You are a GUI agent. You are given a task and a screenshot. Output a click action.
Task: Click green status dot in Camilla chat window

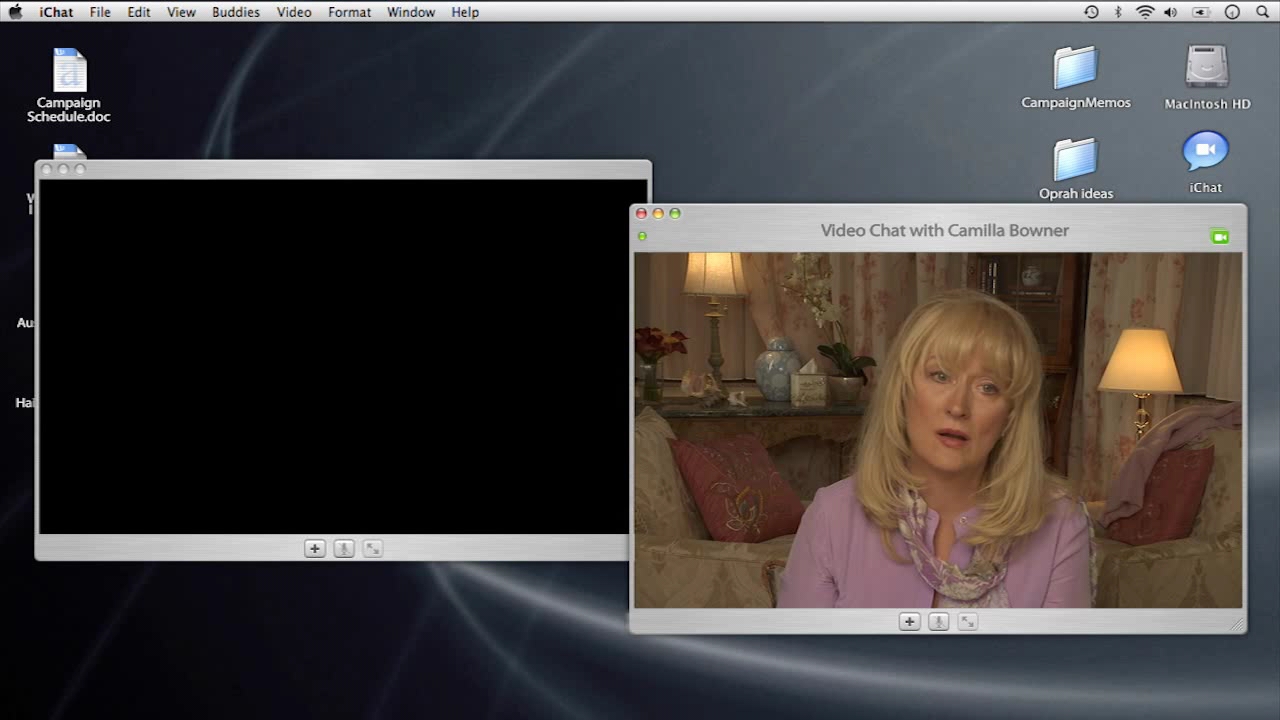click(x=642, y=236)
